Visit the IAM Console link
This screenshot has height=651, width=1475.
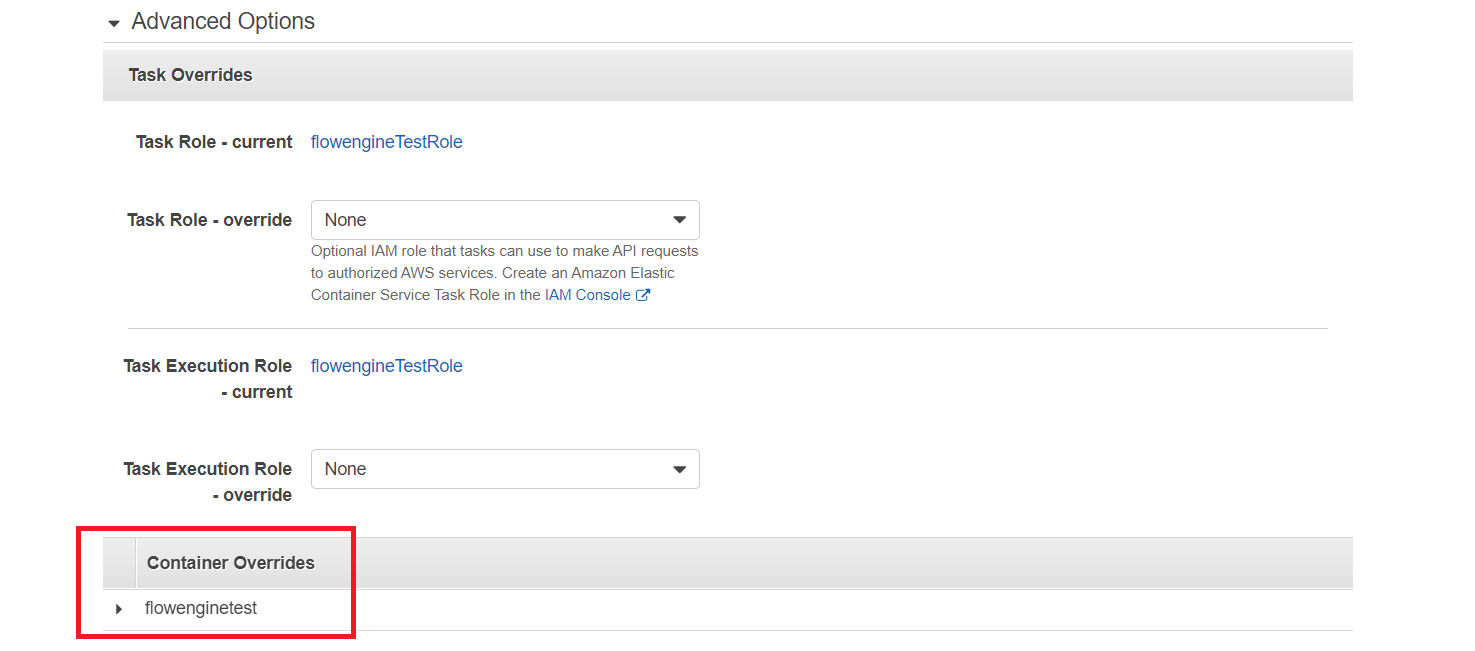586,294
